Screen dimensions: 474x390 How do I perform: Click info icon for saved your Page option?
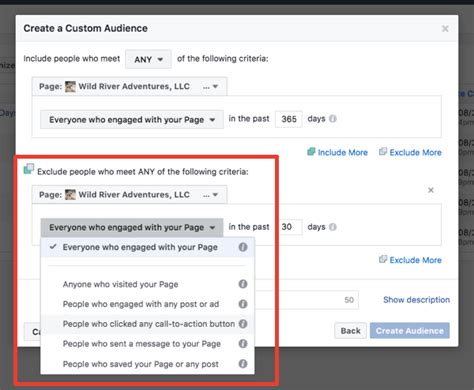[x=243, y=364]
